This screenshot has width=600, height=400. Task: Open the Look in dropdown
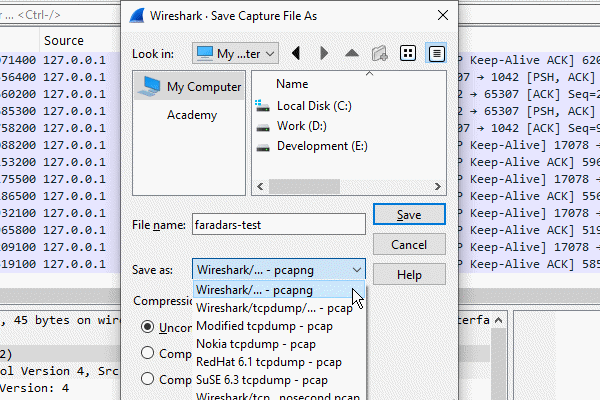pos(235,53)
